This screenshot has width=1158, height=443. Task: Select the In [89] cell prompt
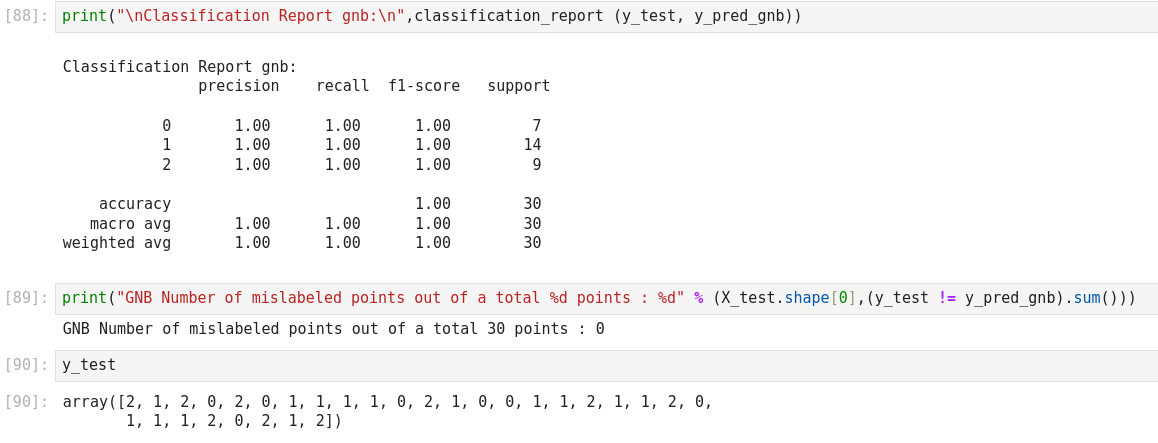pos(26,298)
